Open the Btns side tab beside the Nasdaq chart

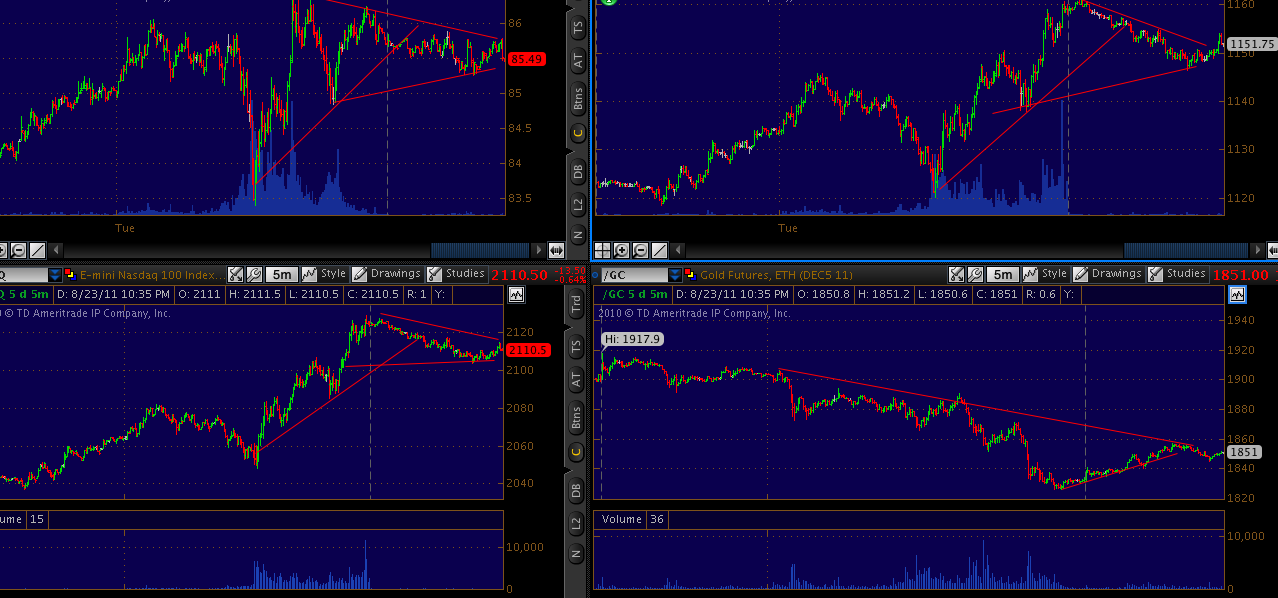tap(577, 416)
